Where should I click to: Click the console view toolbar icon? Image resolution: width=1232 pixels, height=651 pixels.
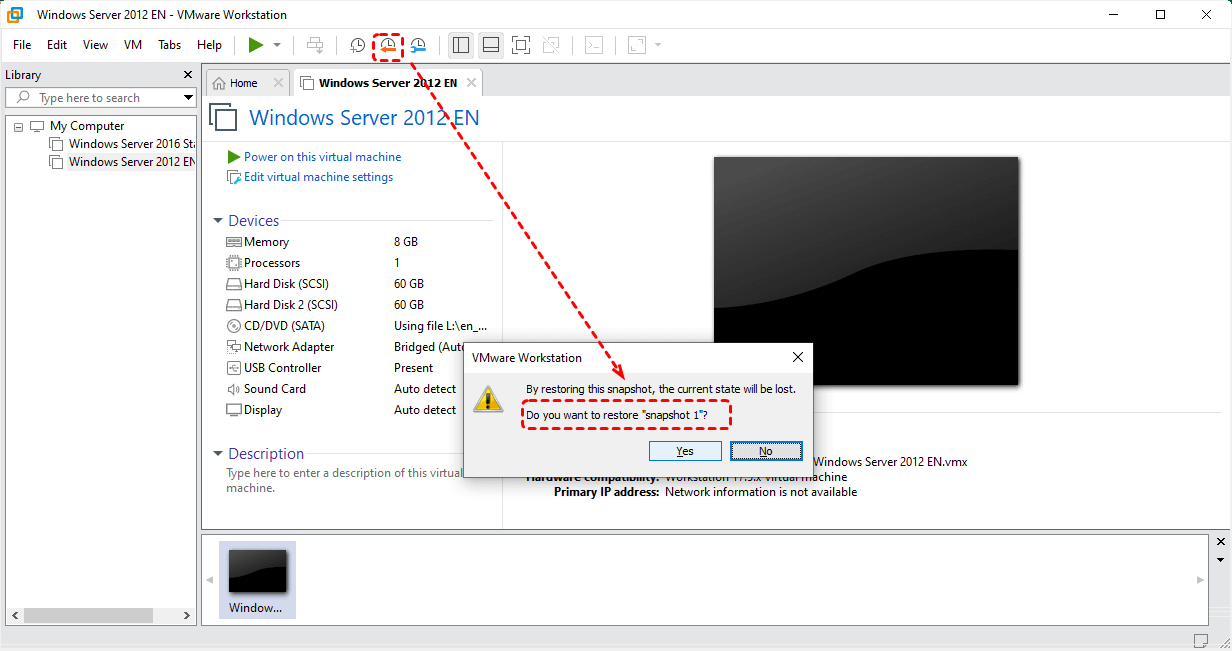(594, 45)
